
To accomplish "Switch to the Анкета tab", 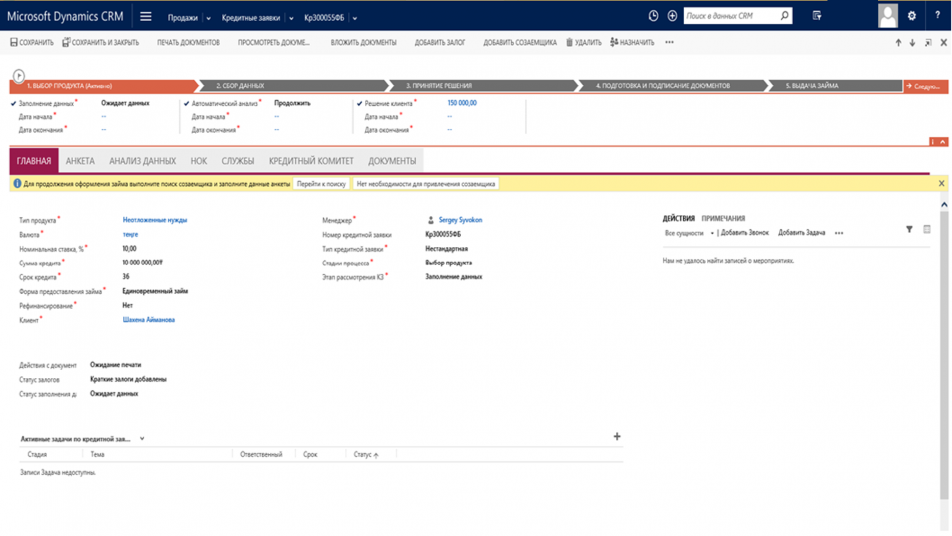I will [80, 161].
